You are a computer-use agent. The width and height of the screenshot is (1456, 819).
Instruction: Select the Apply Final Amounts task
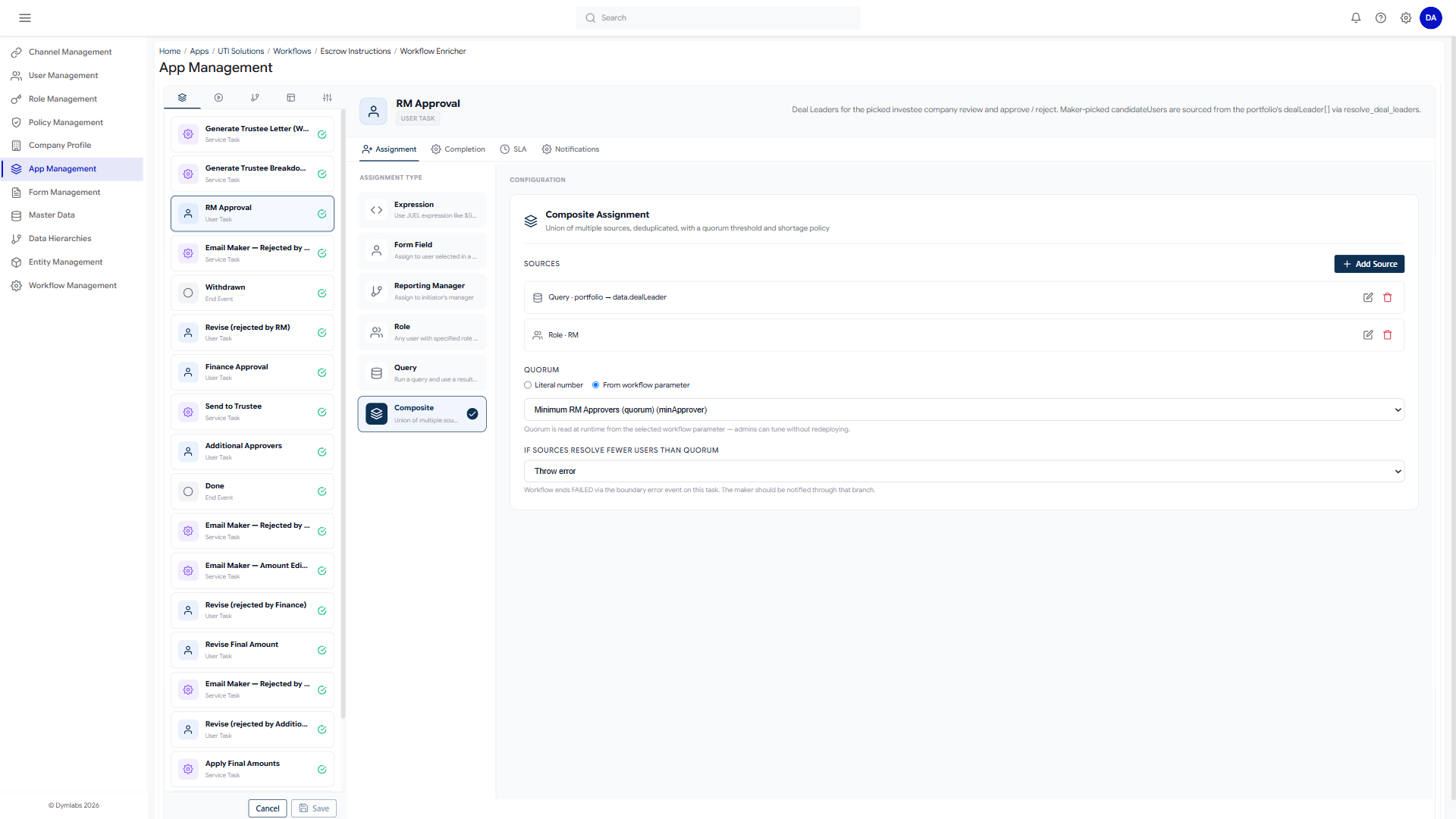tap(253, 769)
